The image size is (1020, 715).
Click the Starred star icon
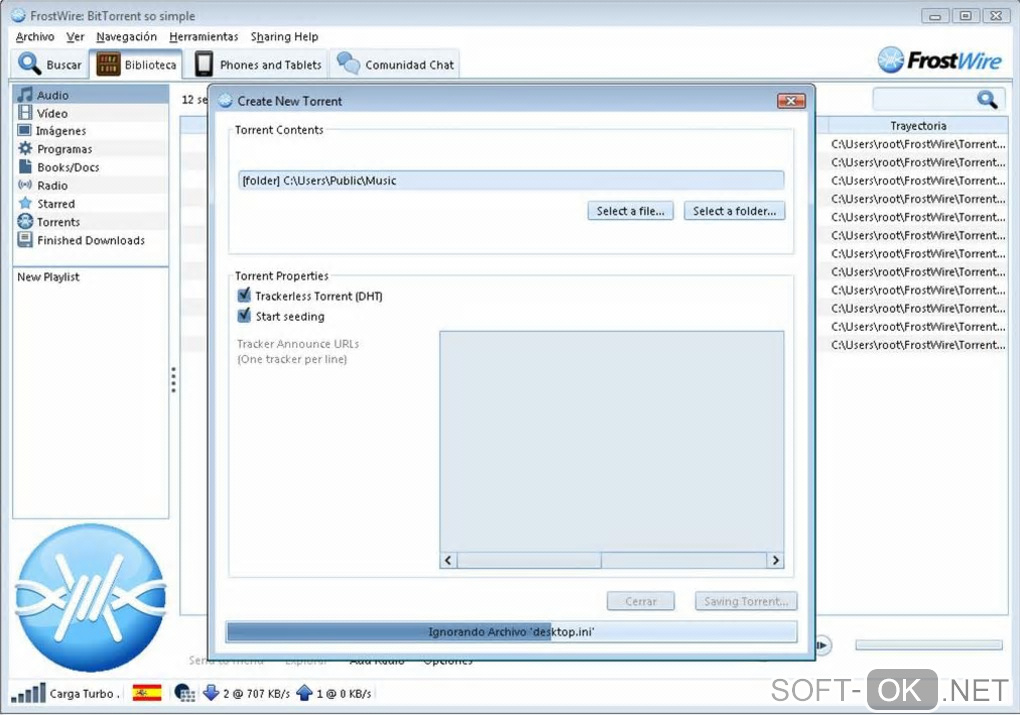pyautogui.click(x=25, y=203)
